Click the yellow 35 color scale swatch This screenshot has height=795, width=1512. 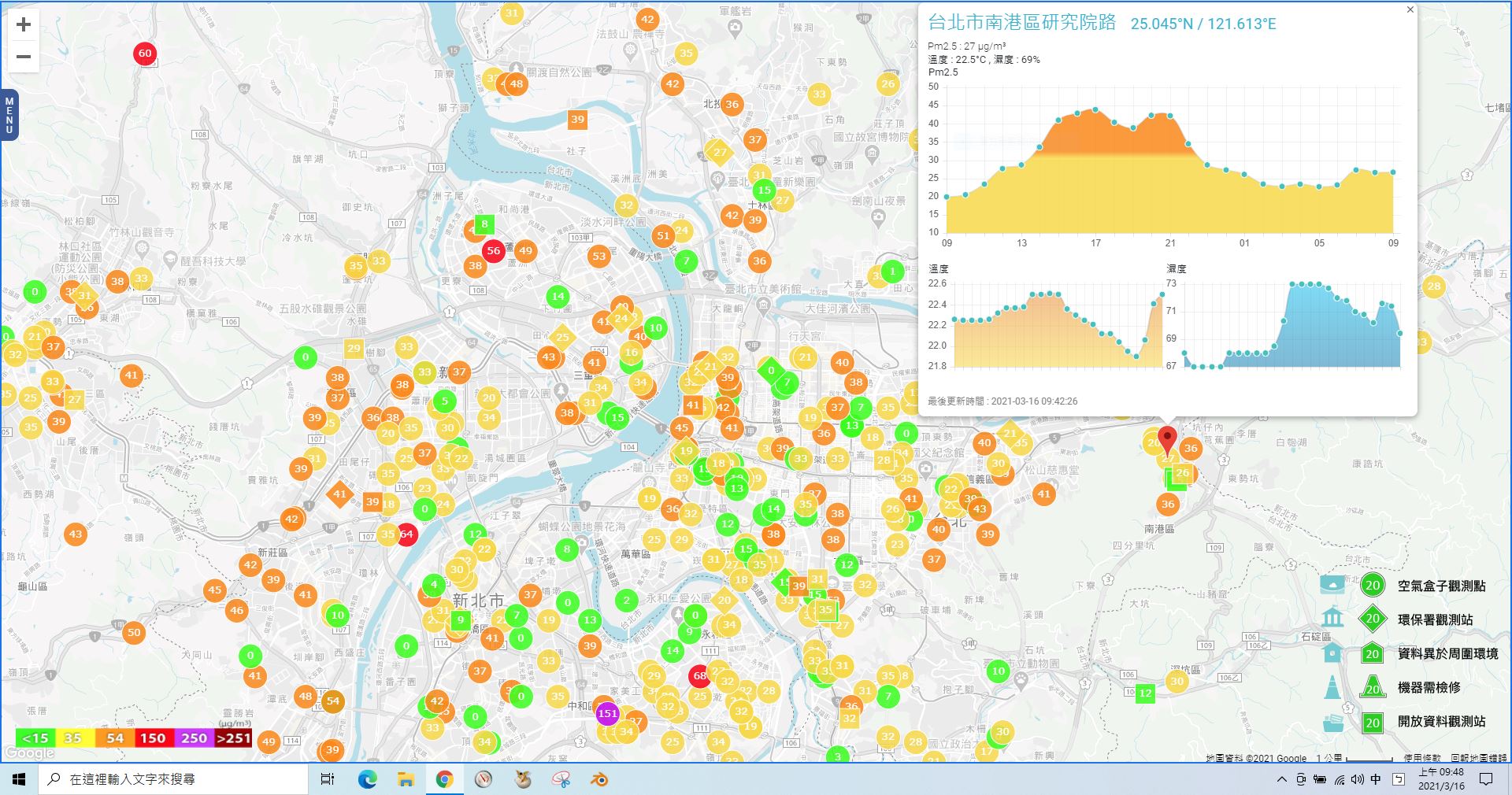click(x=75, y=738)
